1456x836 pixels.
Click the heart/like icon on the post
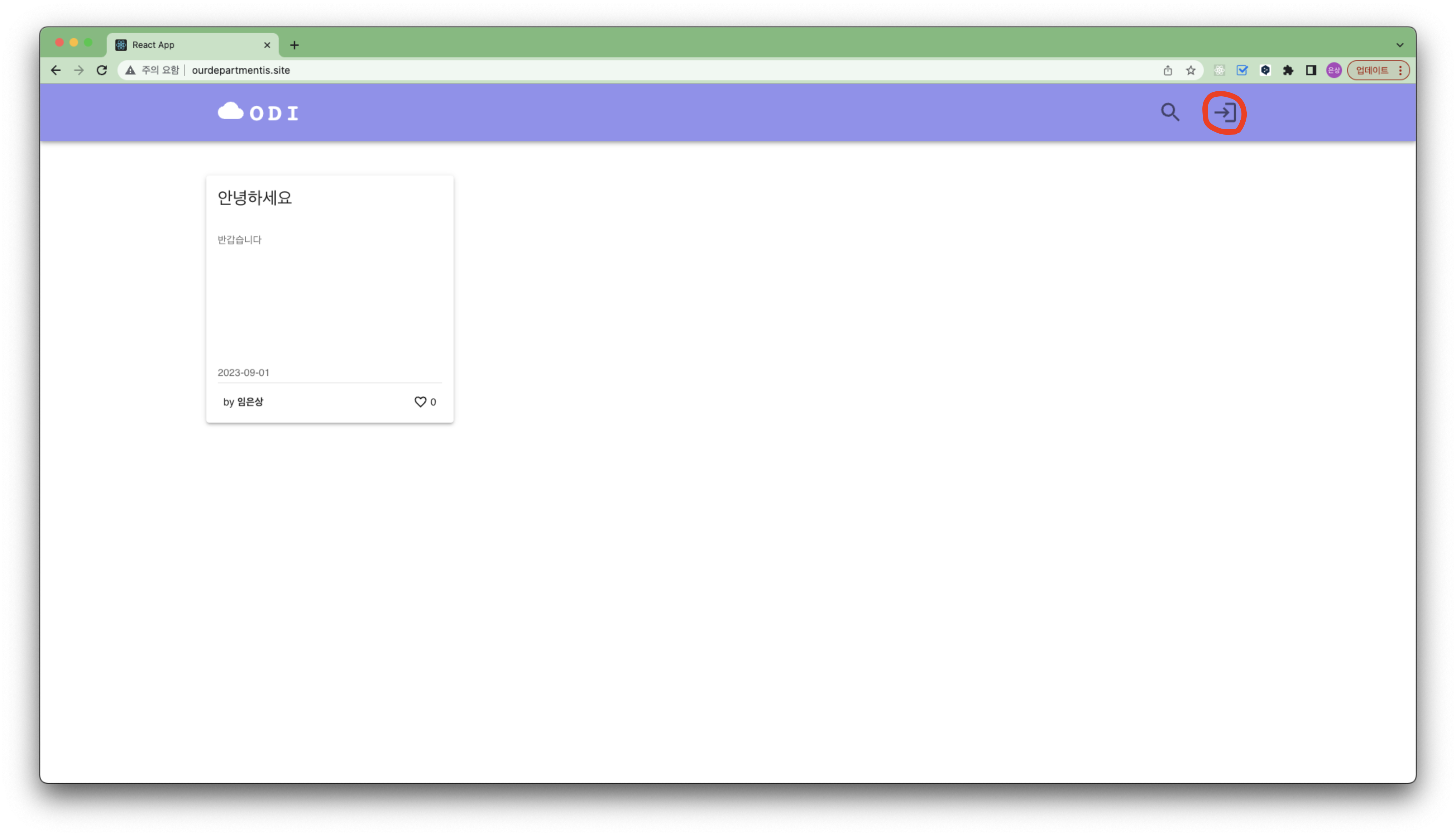(420, 401)
